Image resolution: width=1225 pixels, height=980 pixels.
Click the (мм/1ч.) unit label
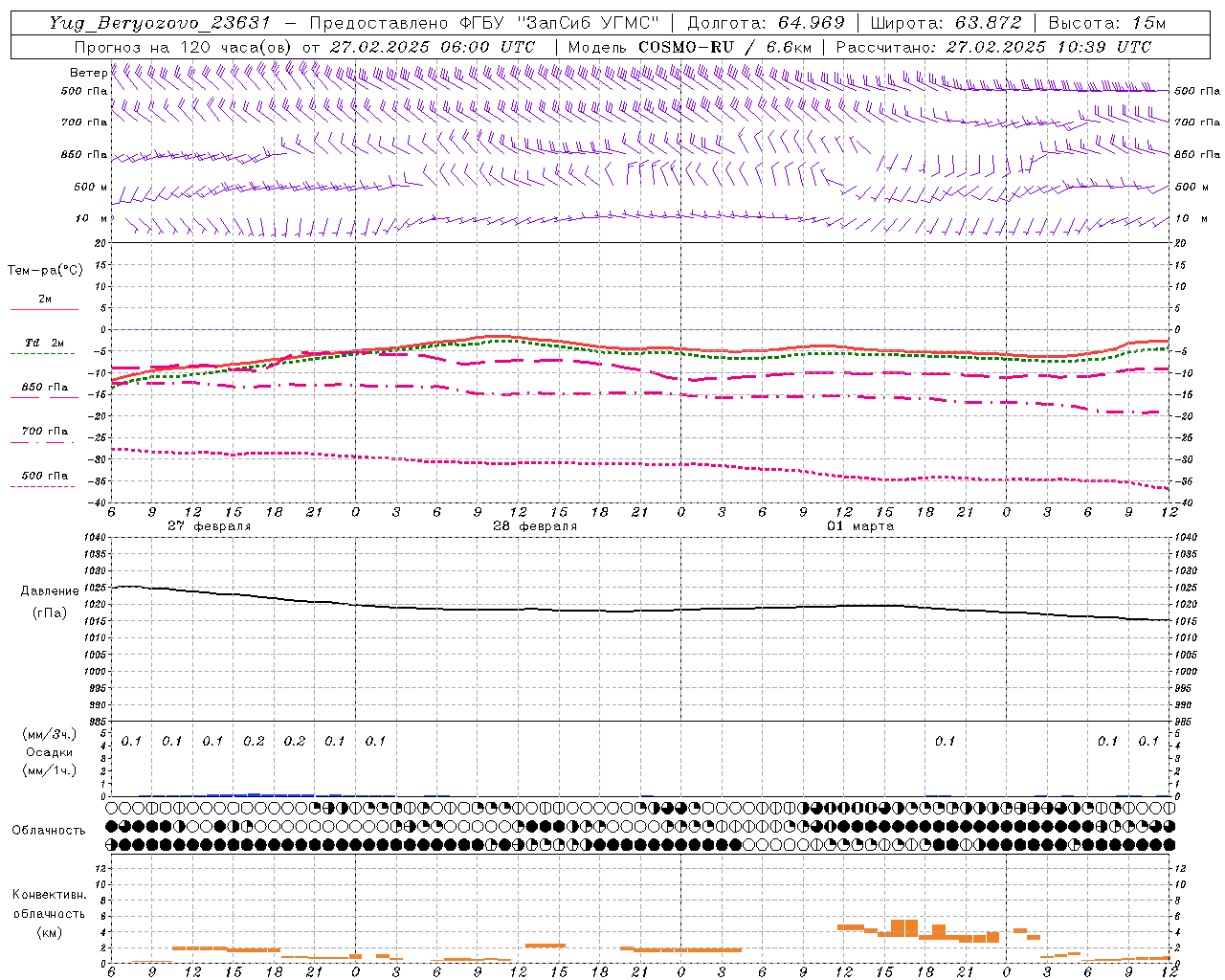pos(50,770)
